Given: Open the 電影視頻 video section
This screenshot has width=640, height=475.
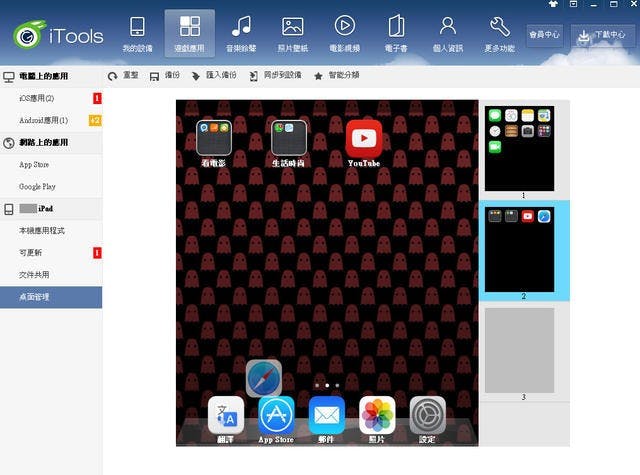Looking at the screenshot, I should [345, 33].
